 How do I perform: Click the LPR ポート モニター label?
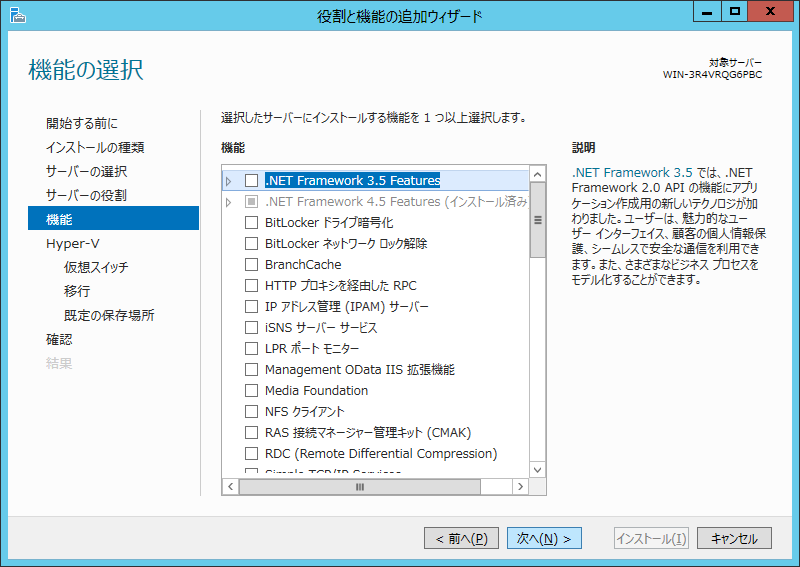(312, 349)
